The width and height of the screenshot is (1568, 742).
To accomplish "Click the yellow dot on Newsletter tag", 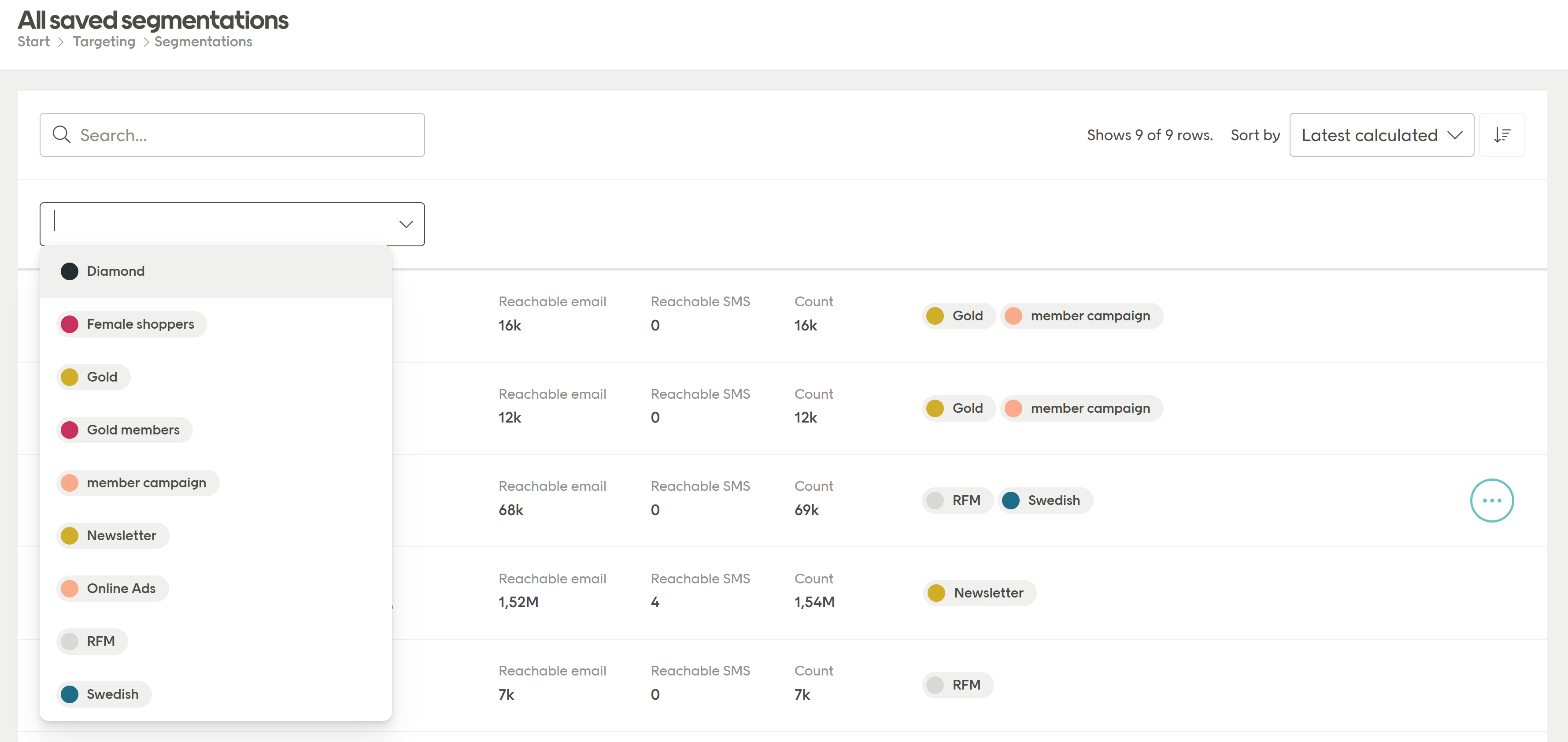I will coord(70,535).
